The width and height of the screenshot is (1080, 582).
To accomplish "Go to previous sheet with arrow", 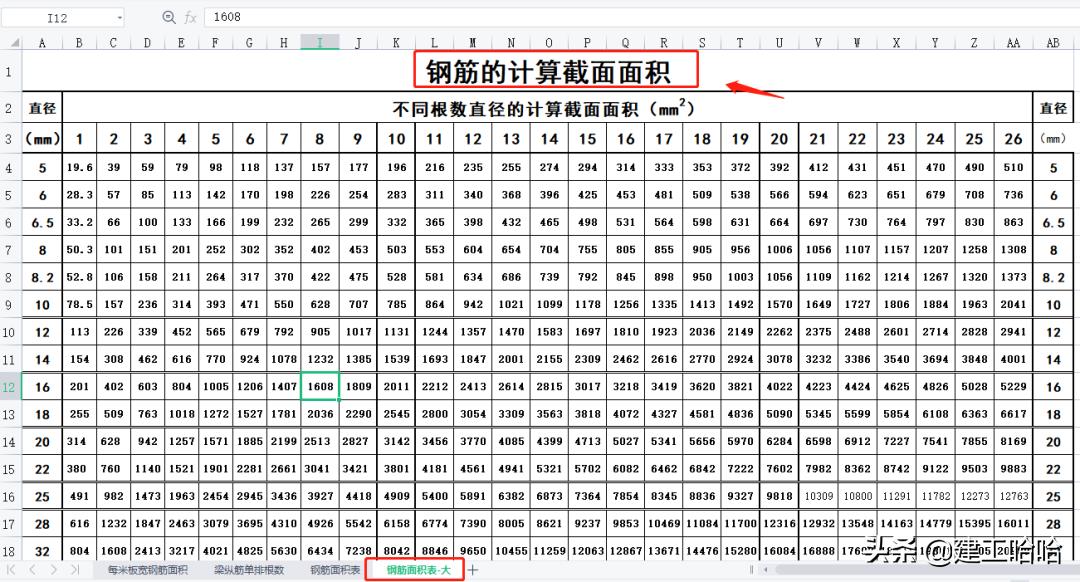I will click(x=34, y=569).
